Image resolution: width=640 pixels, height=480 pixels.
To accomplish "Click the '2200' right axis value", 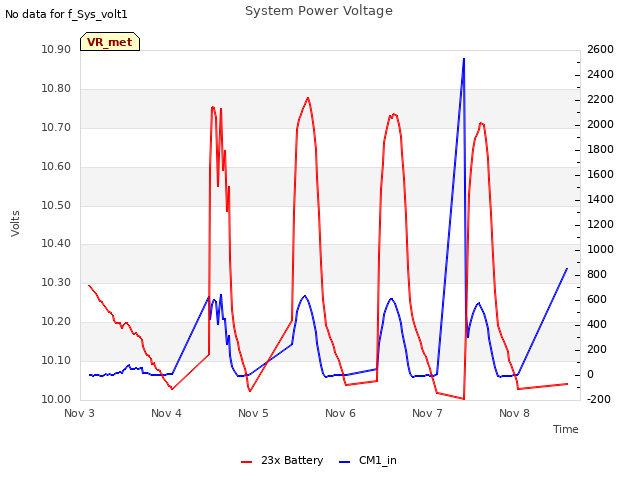I will tap(600, 100).
